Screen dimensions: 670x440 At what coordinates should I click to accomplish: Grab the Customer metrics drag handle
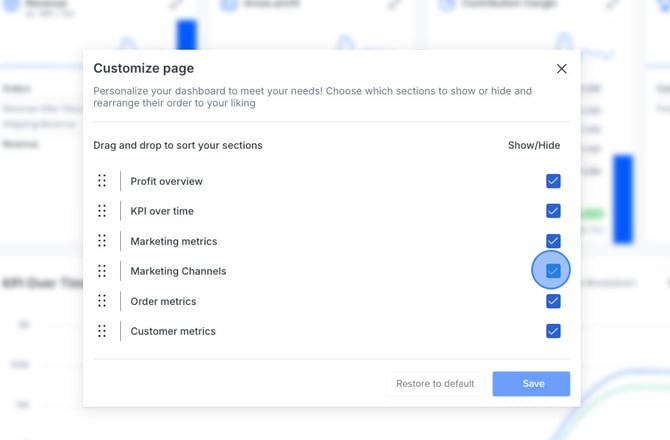pyautogui.click(x=102, y=331)
